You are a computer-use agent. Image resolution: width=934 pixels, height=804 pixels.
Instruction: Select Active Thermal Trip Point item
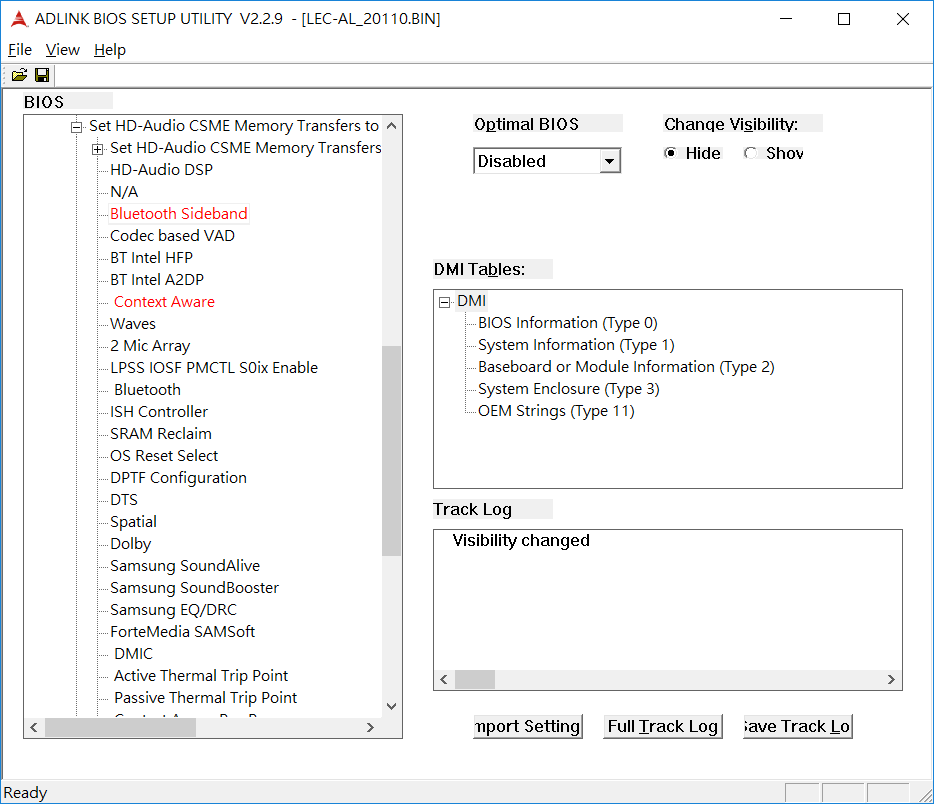pos(201,677)
